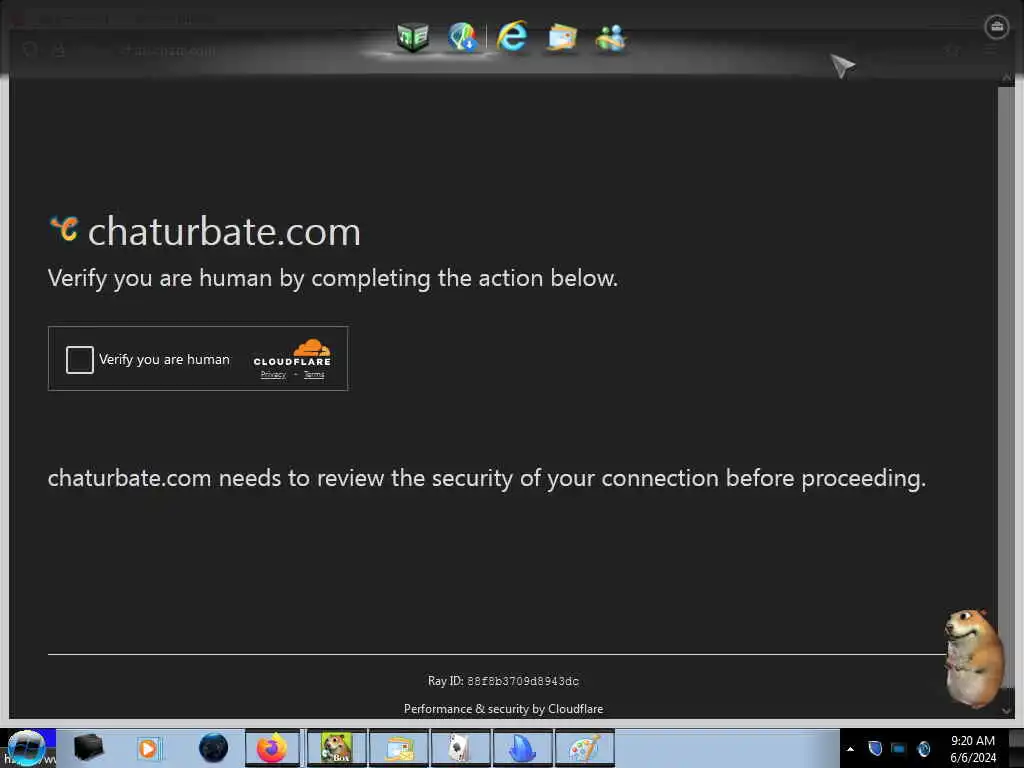Open Windows Live Mail in the top dock
The image size is (1024, 768).
click(562, 38)
